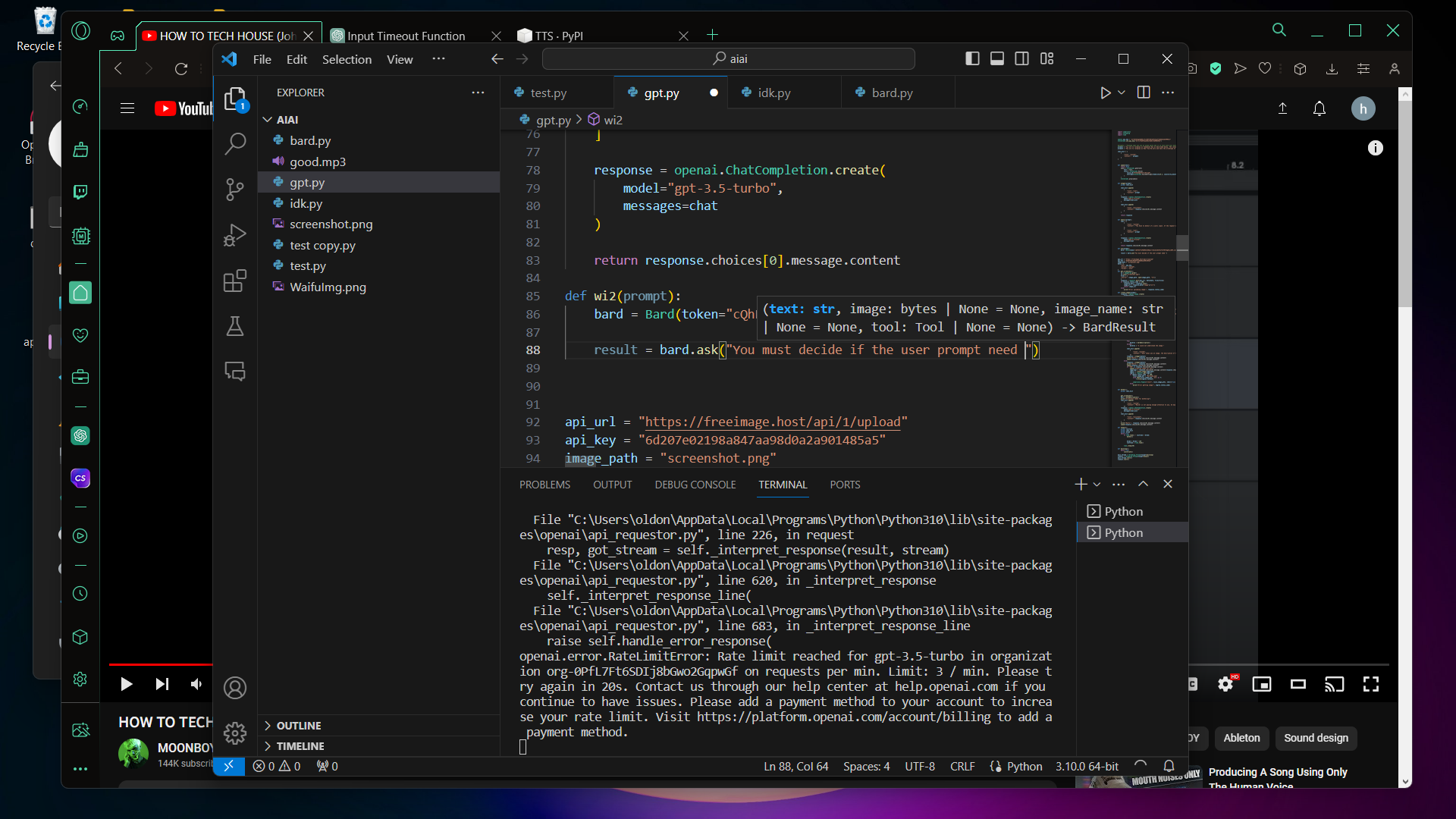The height and width of the screenshot is (819, 1456).
Task: Open screenshot.png in the explorer
Action: click(x=331, y=224)
